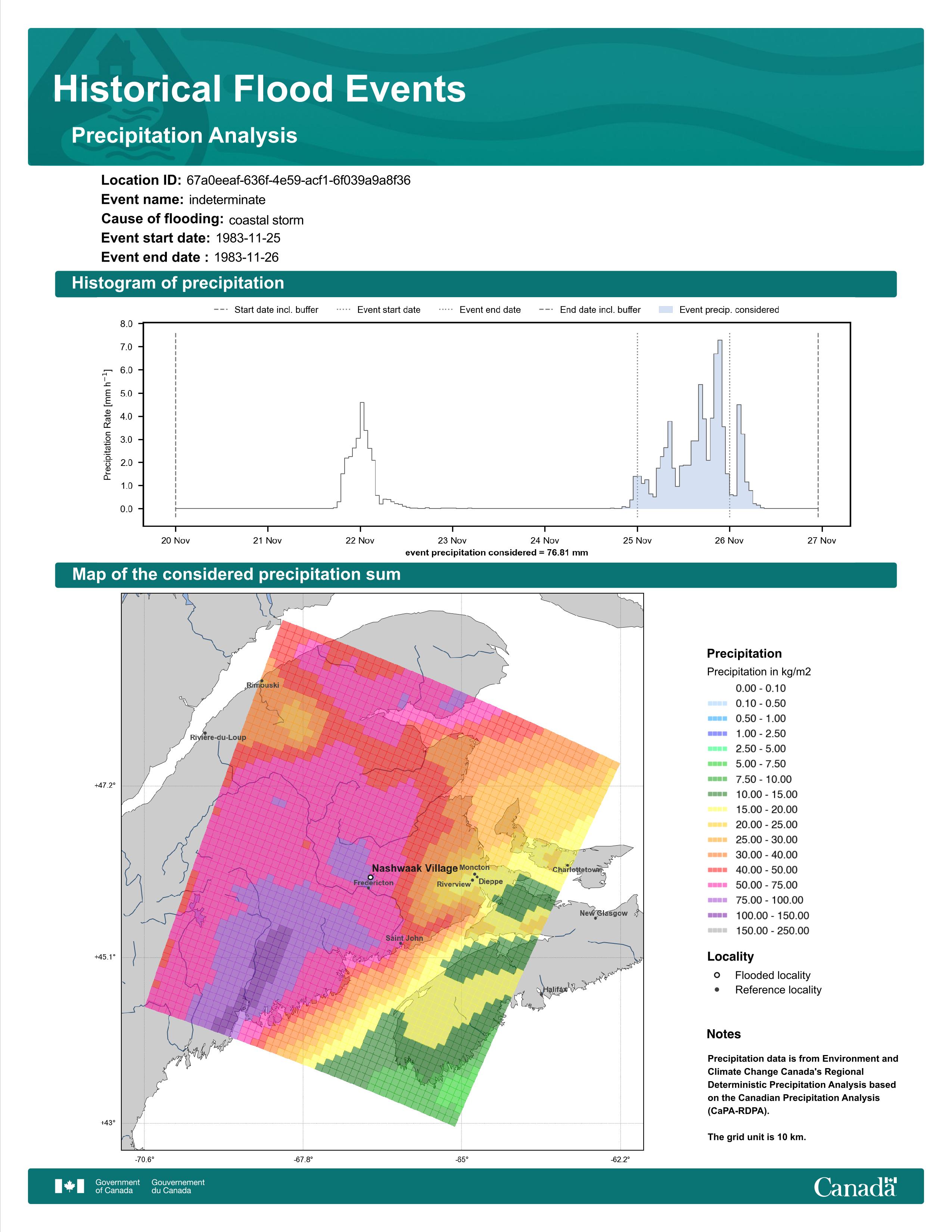
Task: Click the 30.00 - 40.00 legend swatch
Action: (718, 855)
